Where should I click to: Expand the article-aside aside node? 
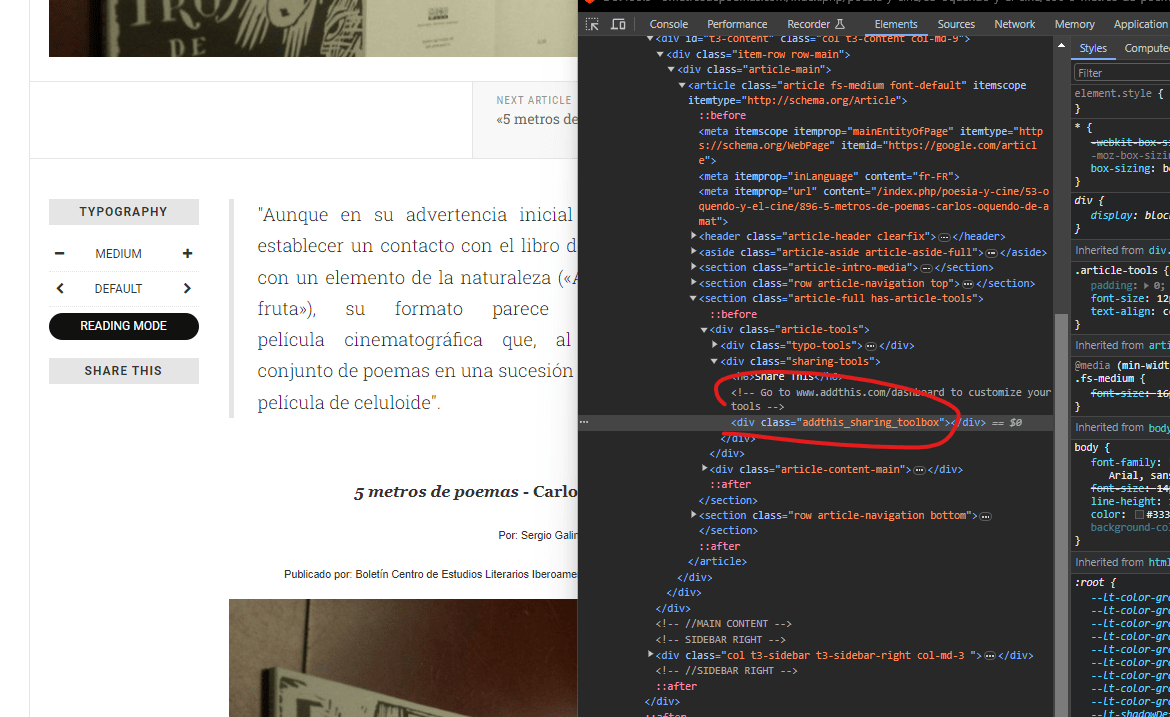coord(693,252)
